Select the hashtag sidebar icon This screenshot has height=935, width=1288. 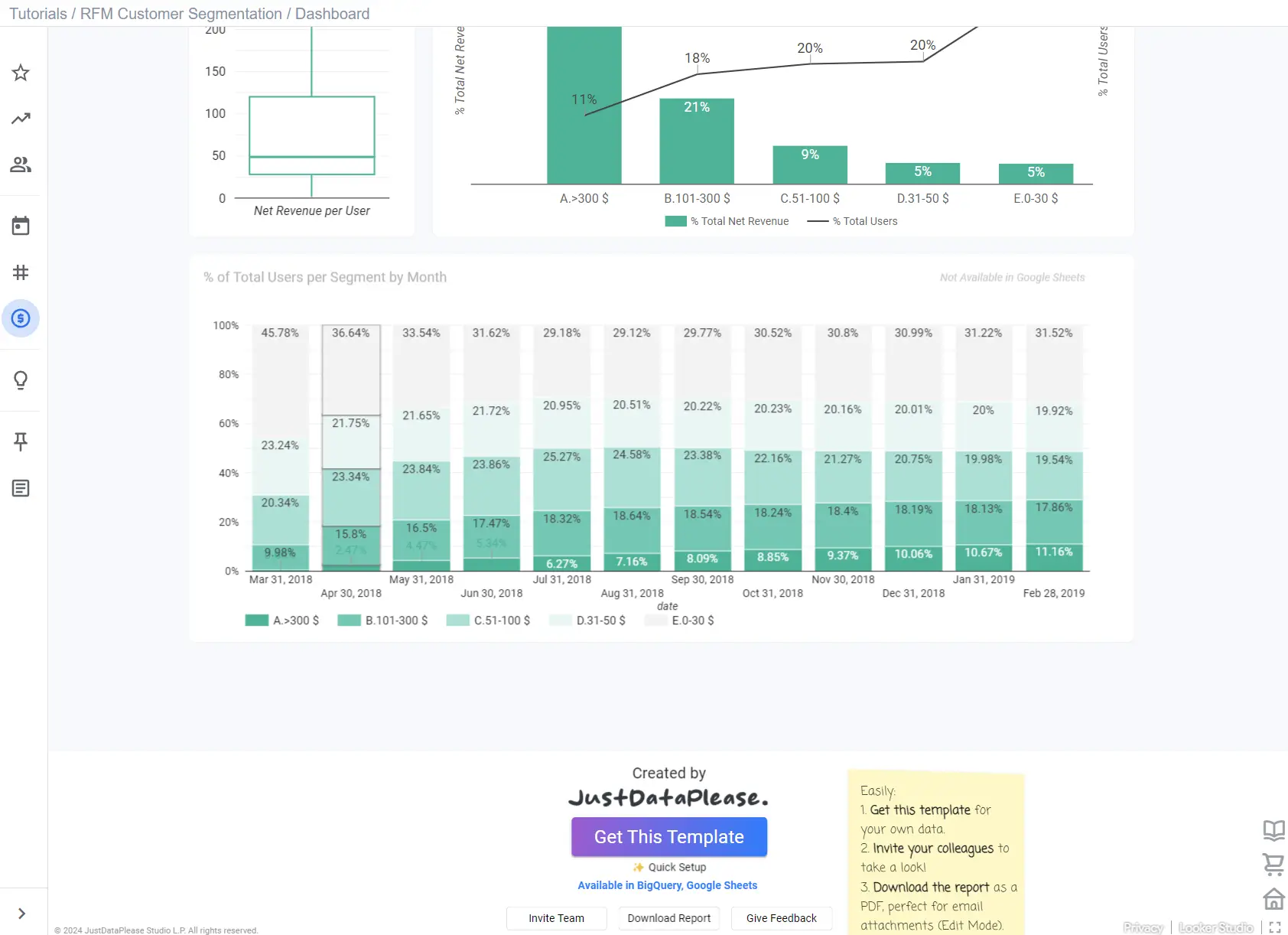(x=21, y=272)
